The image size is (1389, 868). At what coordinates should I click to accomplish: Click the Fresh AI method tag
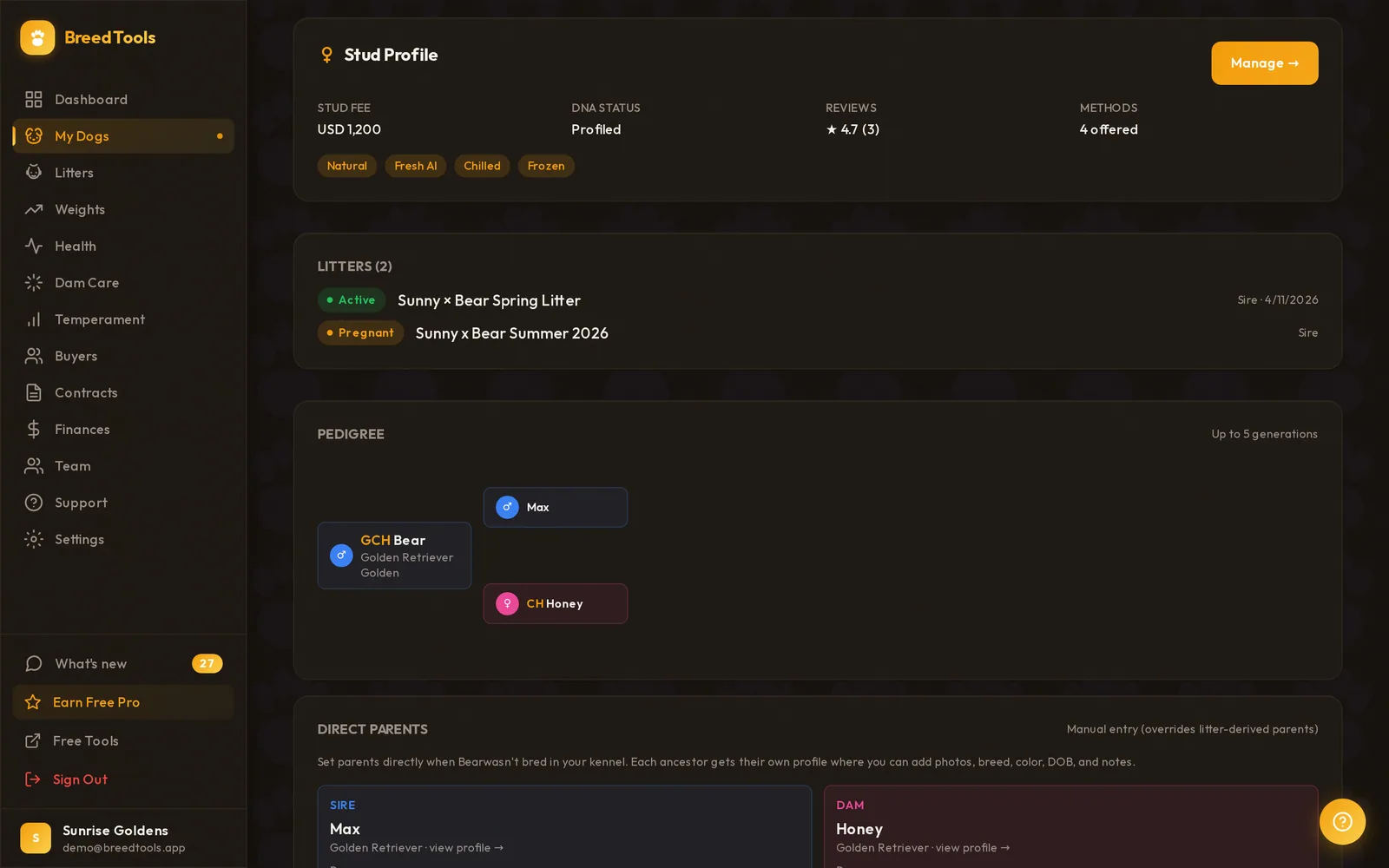(x=416, y=166)
